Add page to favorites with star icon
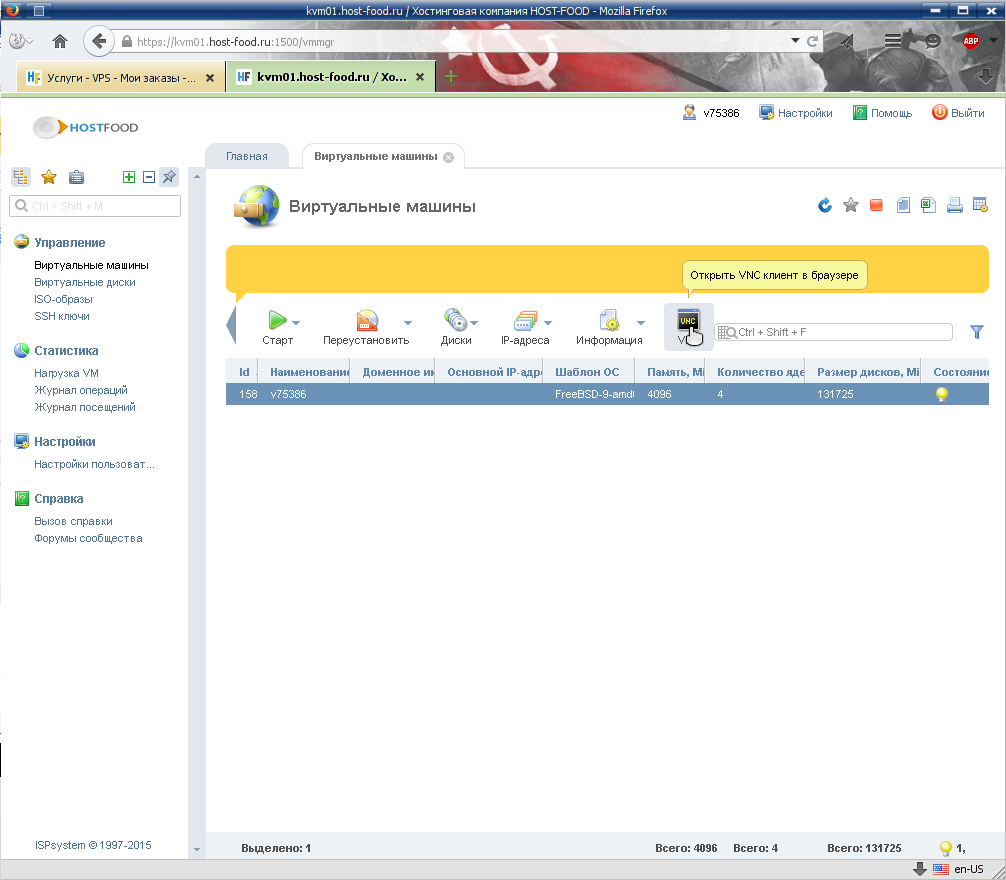This screenshot has width=1006, height=880. tap(851, 206)
